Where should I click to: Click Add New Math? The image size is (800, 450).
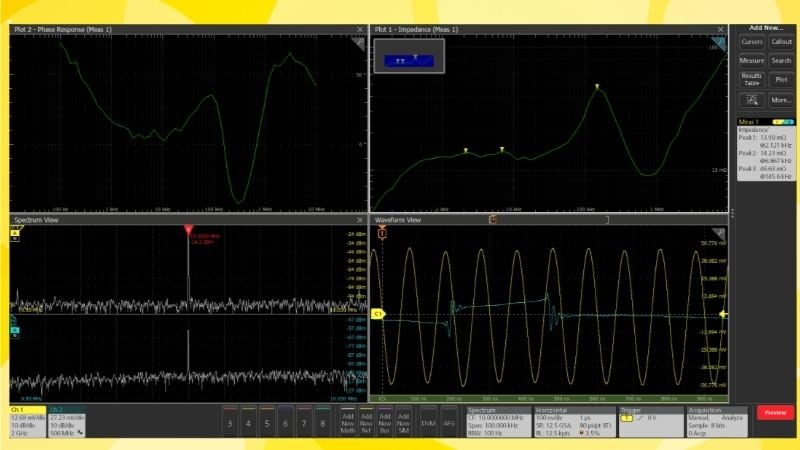pos(347,421)
